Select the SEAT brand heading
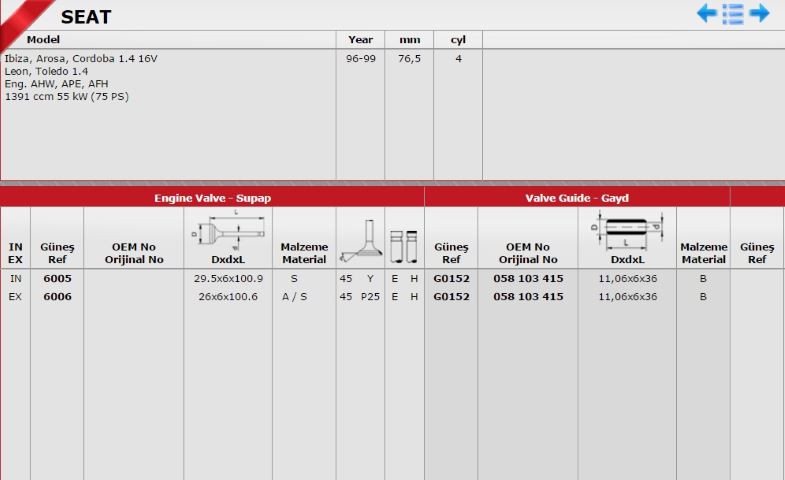 tap(86, 17)
